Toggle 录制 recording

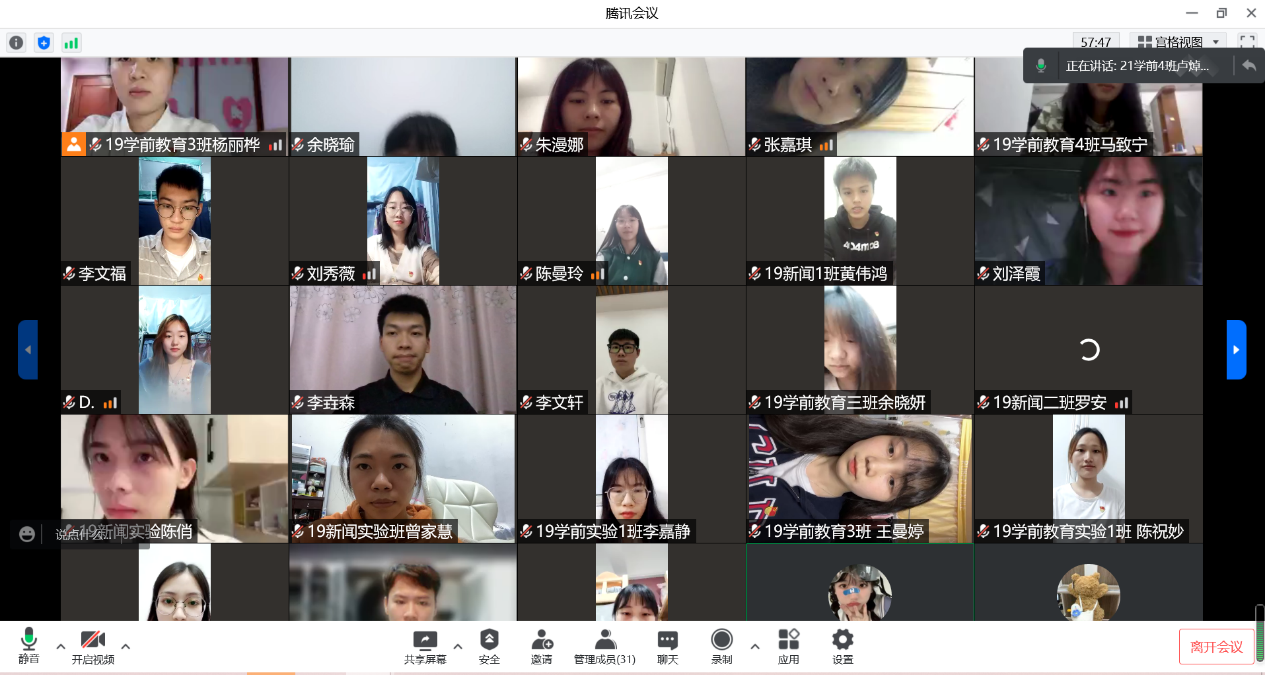(x=722, y=646)
